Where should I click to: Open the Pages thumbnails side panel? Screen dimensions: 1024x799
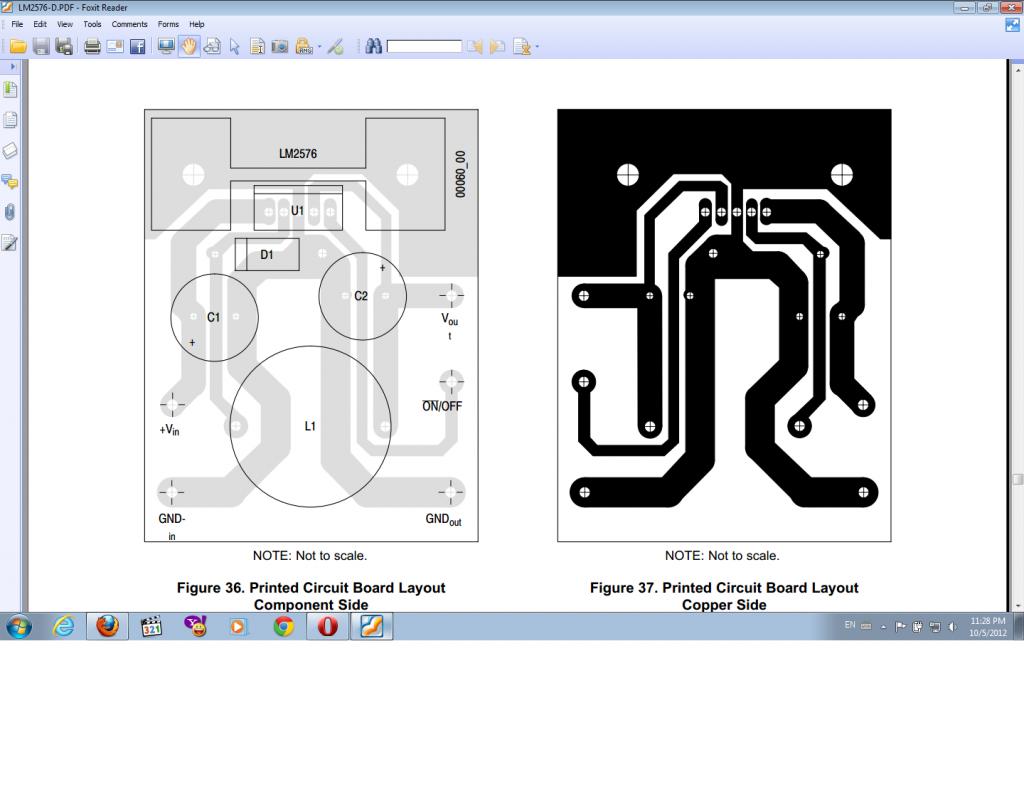[x=10, y=120]
